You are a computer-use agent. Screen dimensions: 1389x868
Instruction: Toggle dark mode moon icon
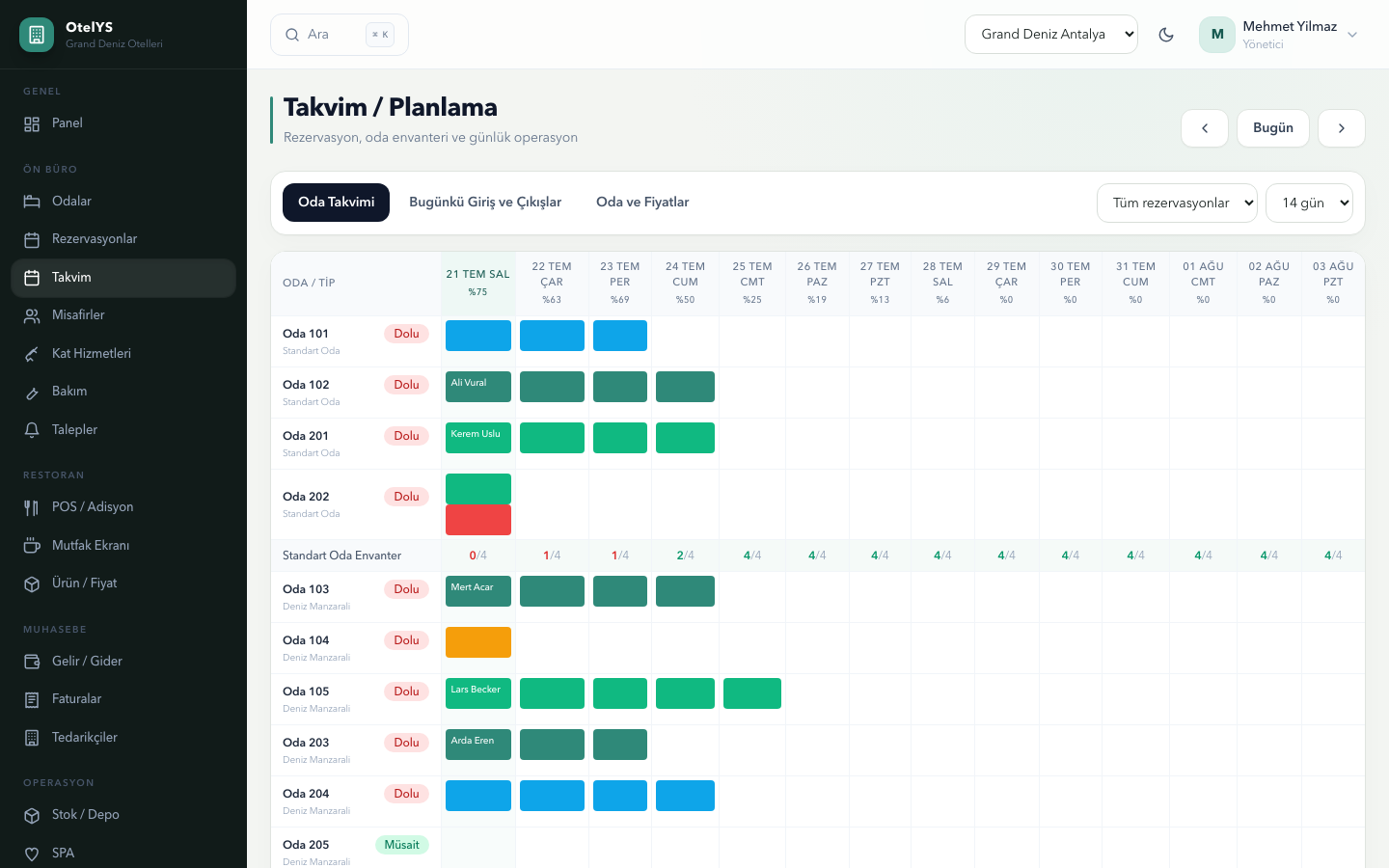[x=1166, y=35]
